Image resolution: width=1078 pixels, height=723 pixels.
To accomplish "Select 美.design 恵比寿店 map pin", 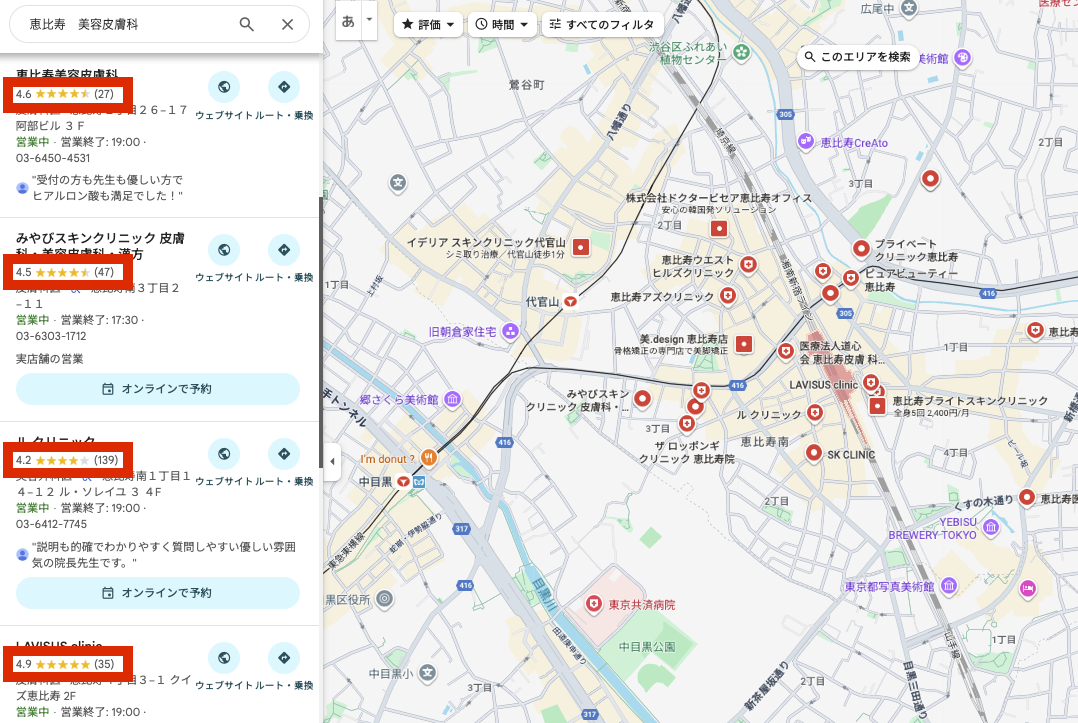I will pos(743,344).
